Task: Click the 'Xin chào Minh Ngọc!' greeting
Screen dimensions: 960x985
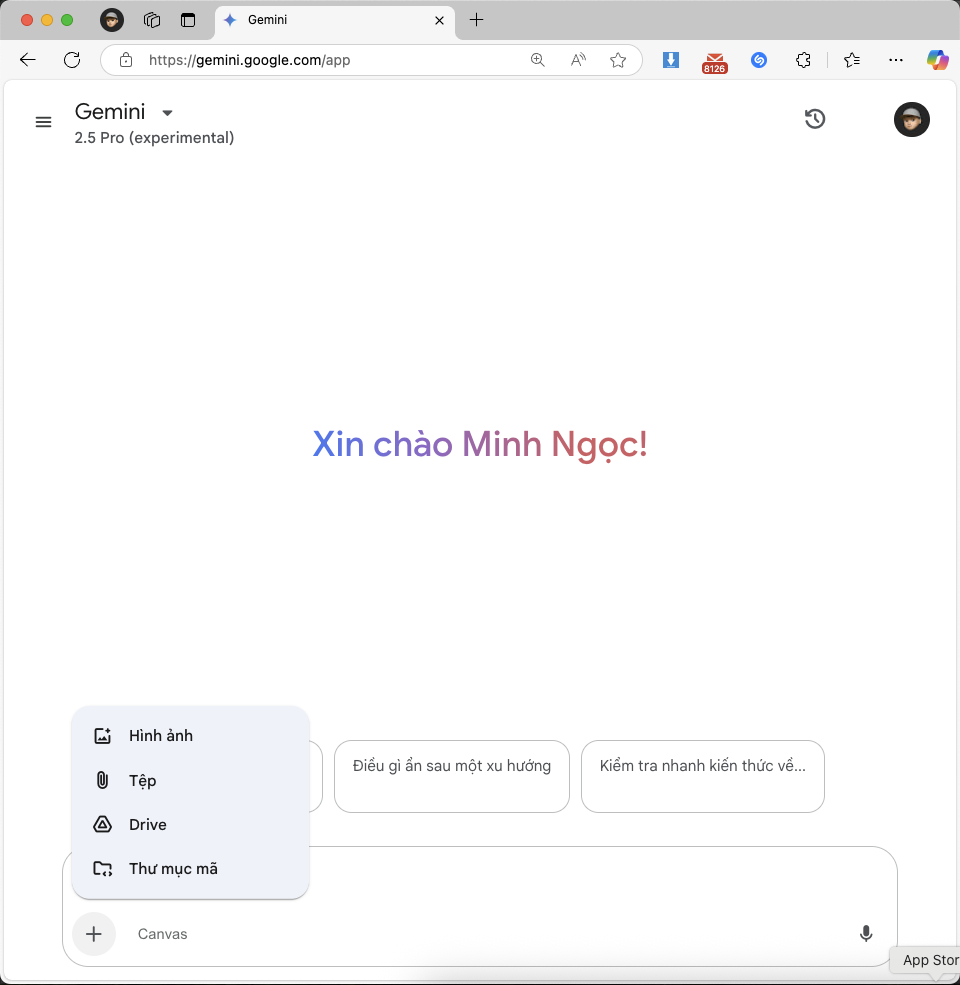Action: tap(480, 444)
